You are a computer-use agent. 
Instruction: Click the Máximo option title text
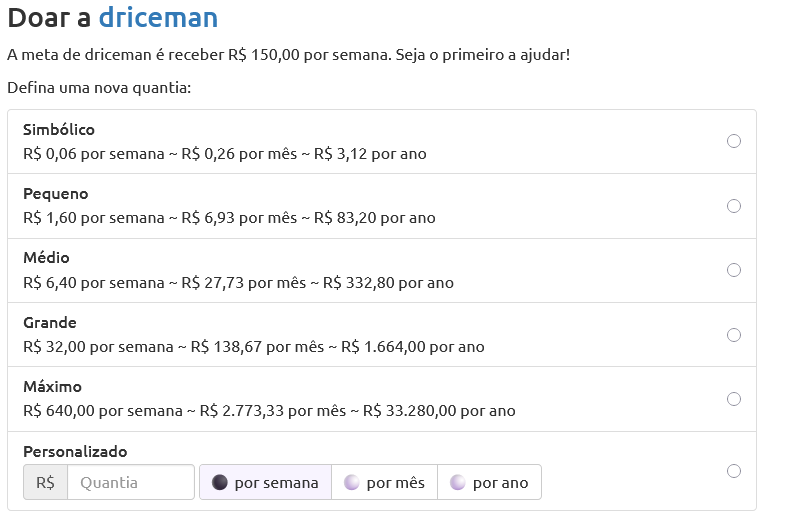click(x=53, y=387)
